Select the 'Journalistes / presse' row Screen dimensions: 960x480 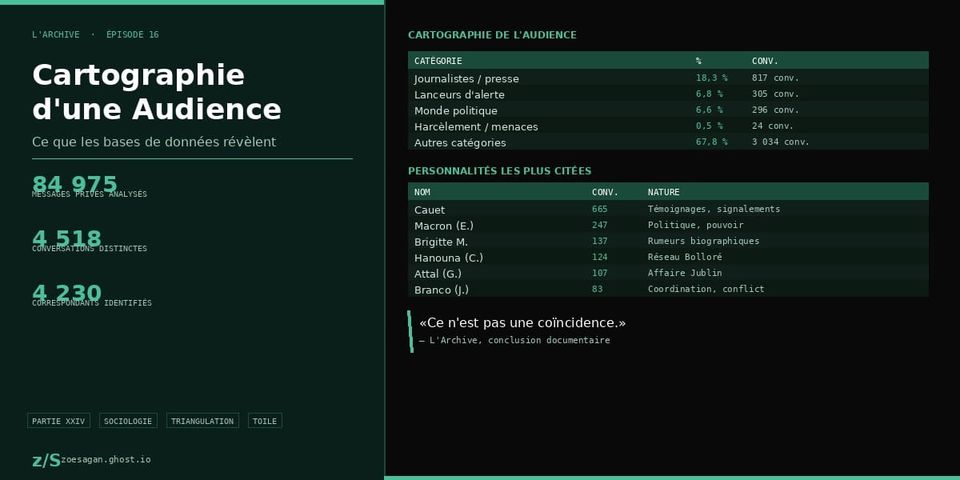tap(668, 78)
